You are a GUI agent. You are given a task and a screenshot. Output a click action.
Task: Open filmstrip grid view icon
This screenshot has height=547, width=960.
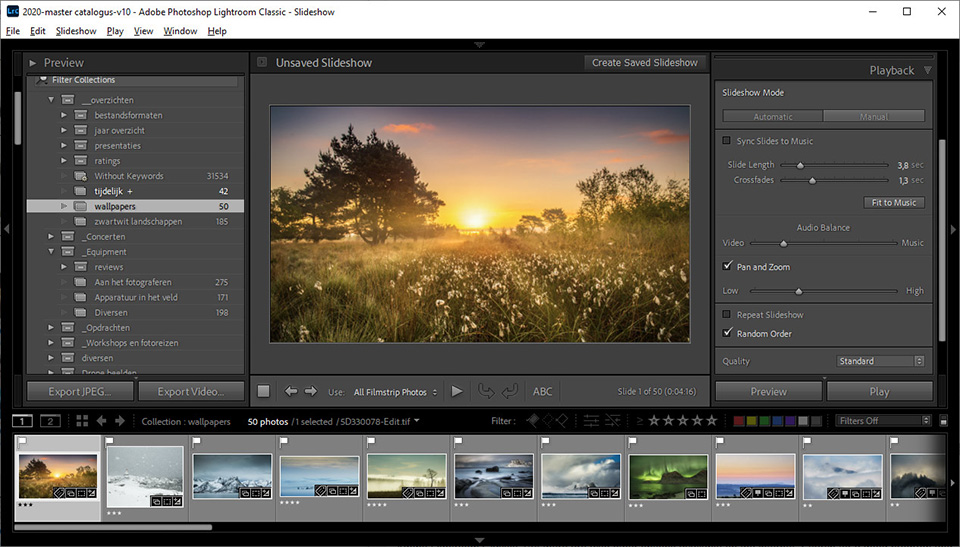[82, 421]
